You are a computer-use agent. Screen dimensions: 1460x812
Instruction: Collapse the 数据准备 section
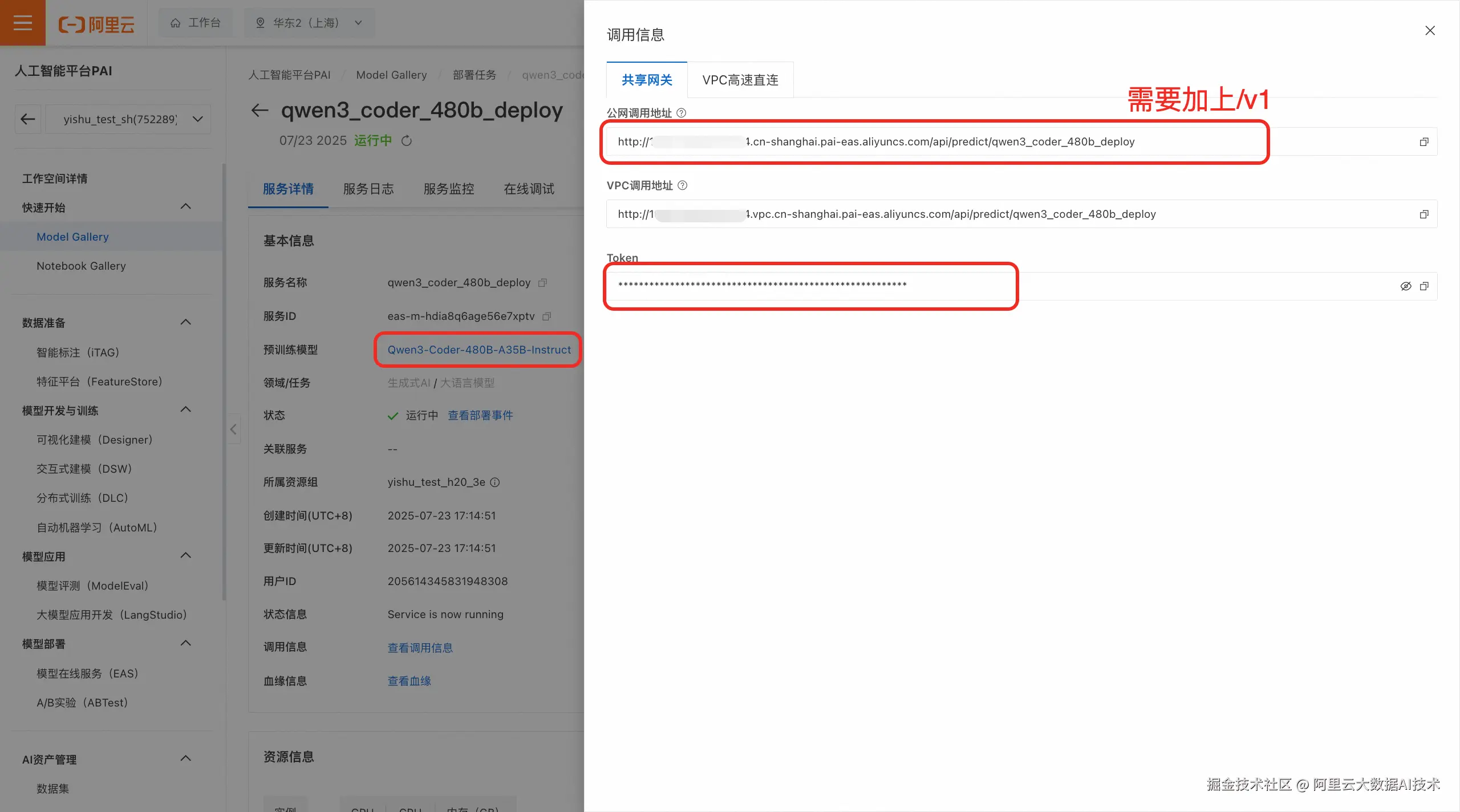pos(185,322)
